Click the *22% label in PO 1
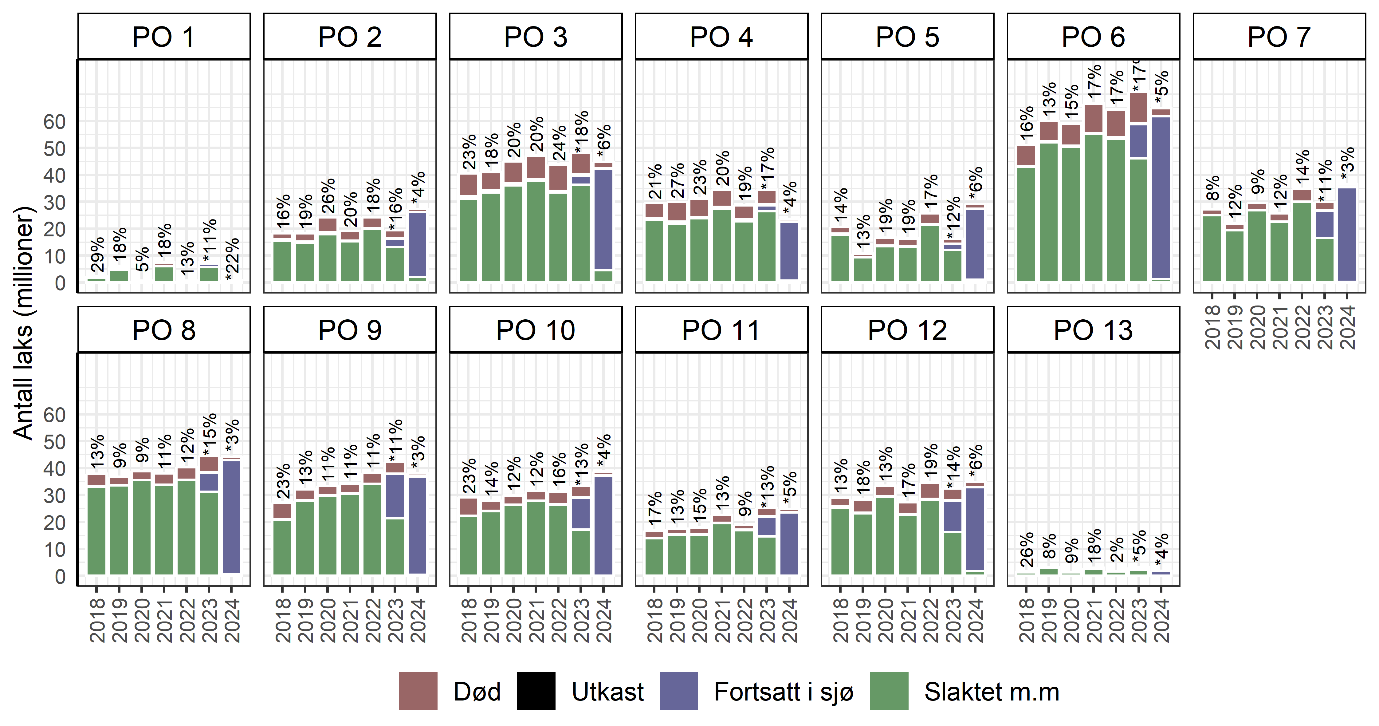The image size is (1379, 726). (233, 261)
